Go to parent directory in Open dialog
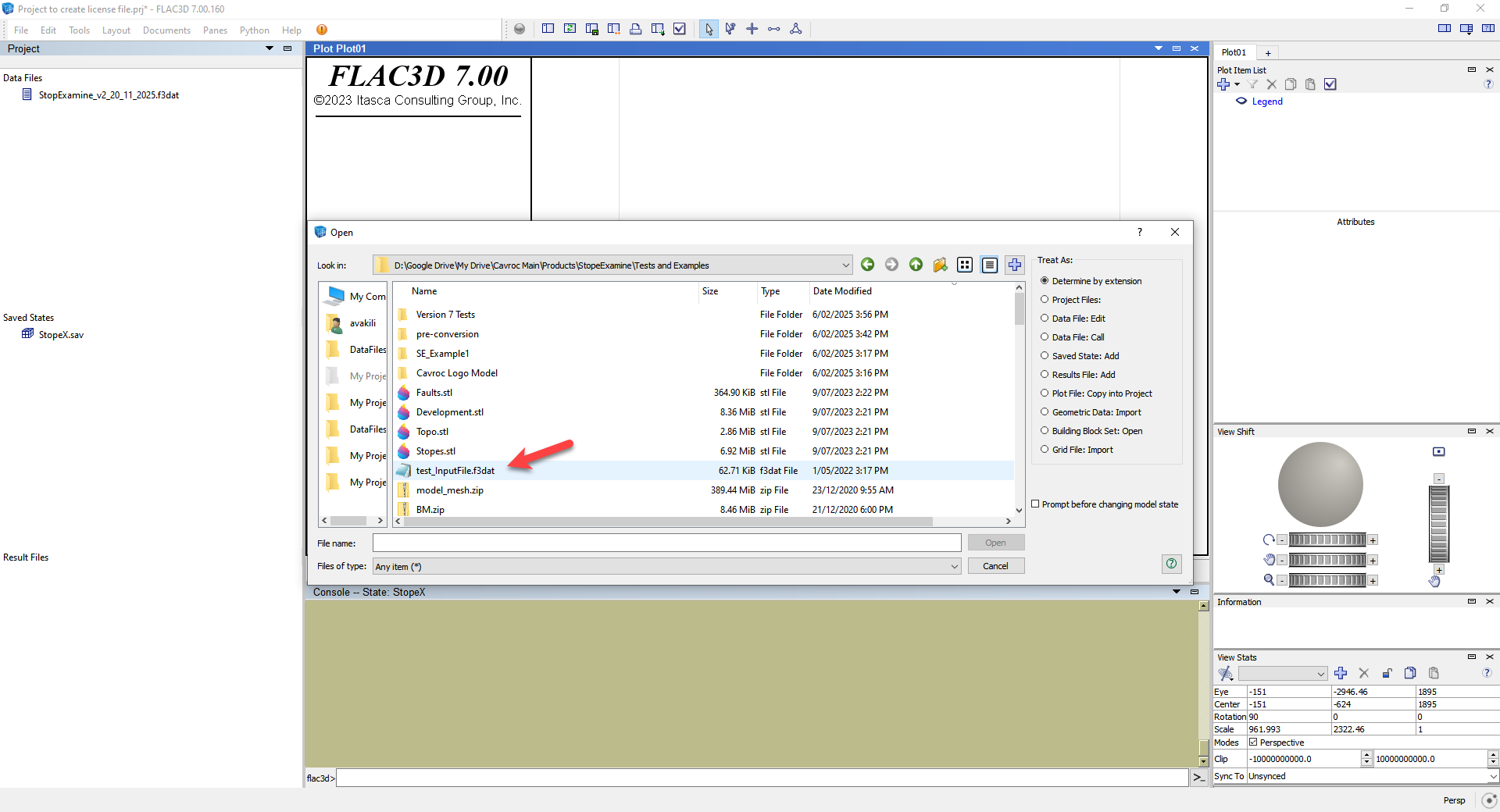1500x812 pixels. click(916, 265)
